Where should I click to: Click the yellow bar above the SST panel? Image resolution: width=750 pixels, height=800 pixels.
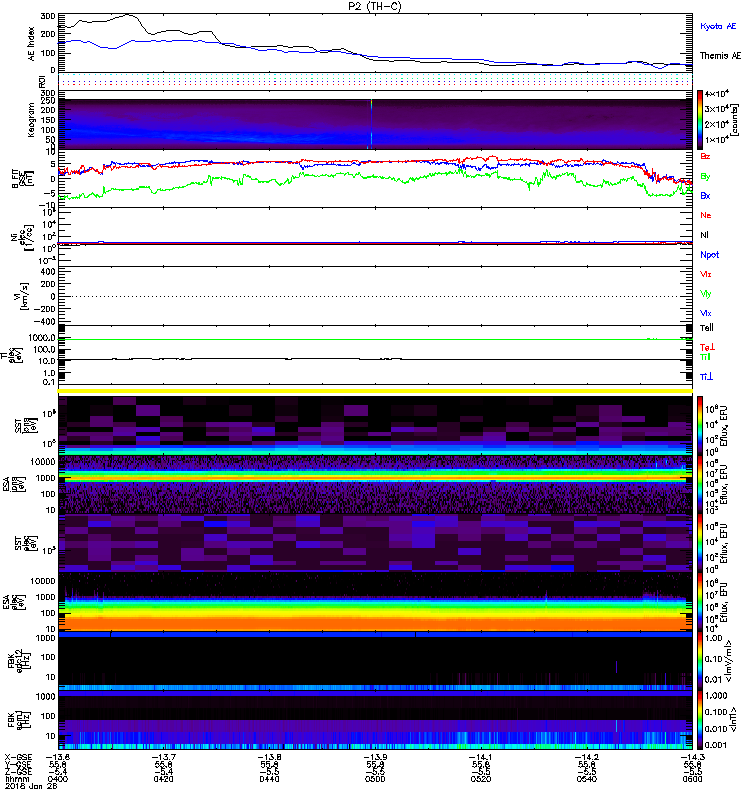375,391
